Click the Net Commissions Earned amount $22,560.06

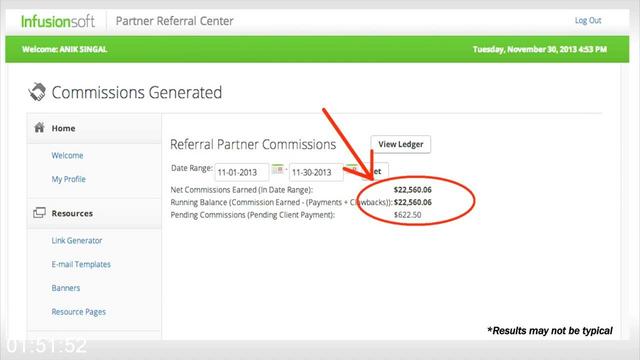click(x=413, y=190)
